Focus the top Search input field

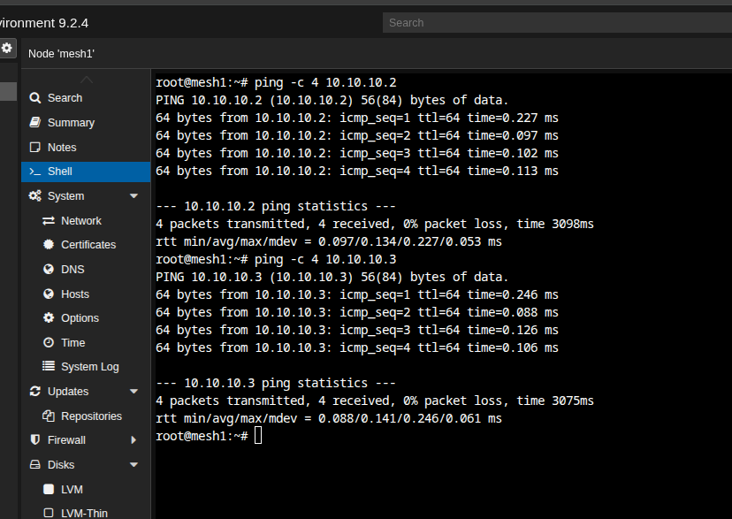coord(557,23)
